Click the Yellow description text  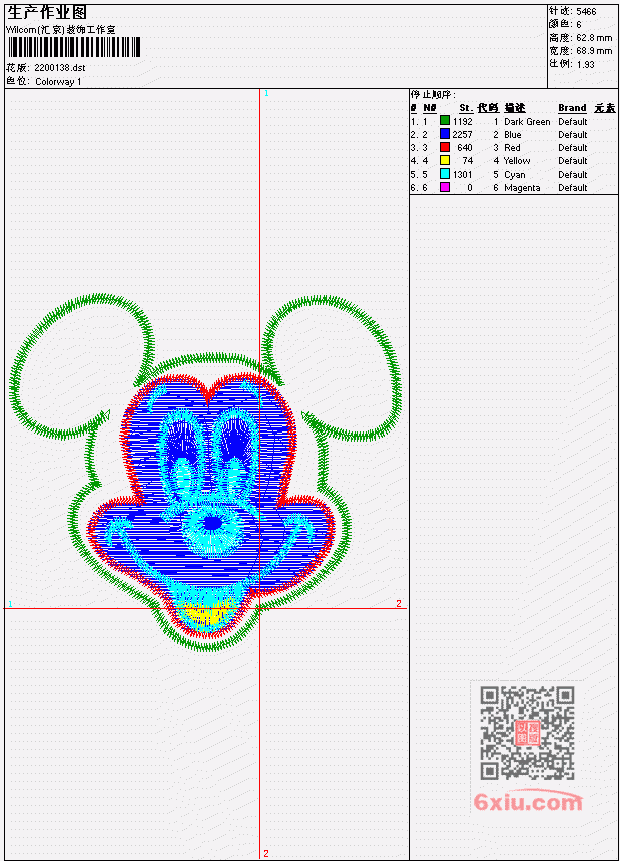point(517,161)
